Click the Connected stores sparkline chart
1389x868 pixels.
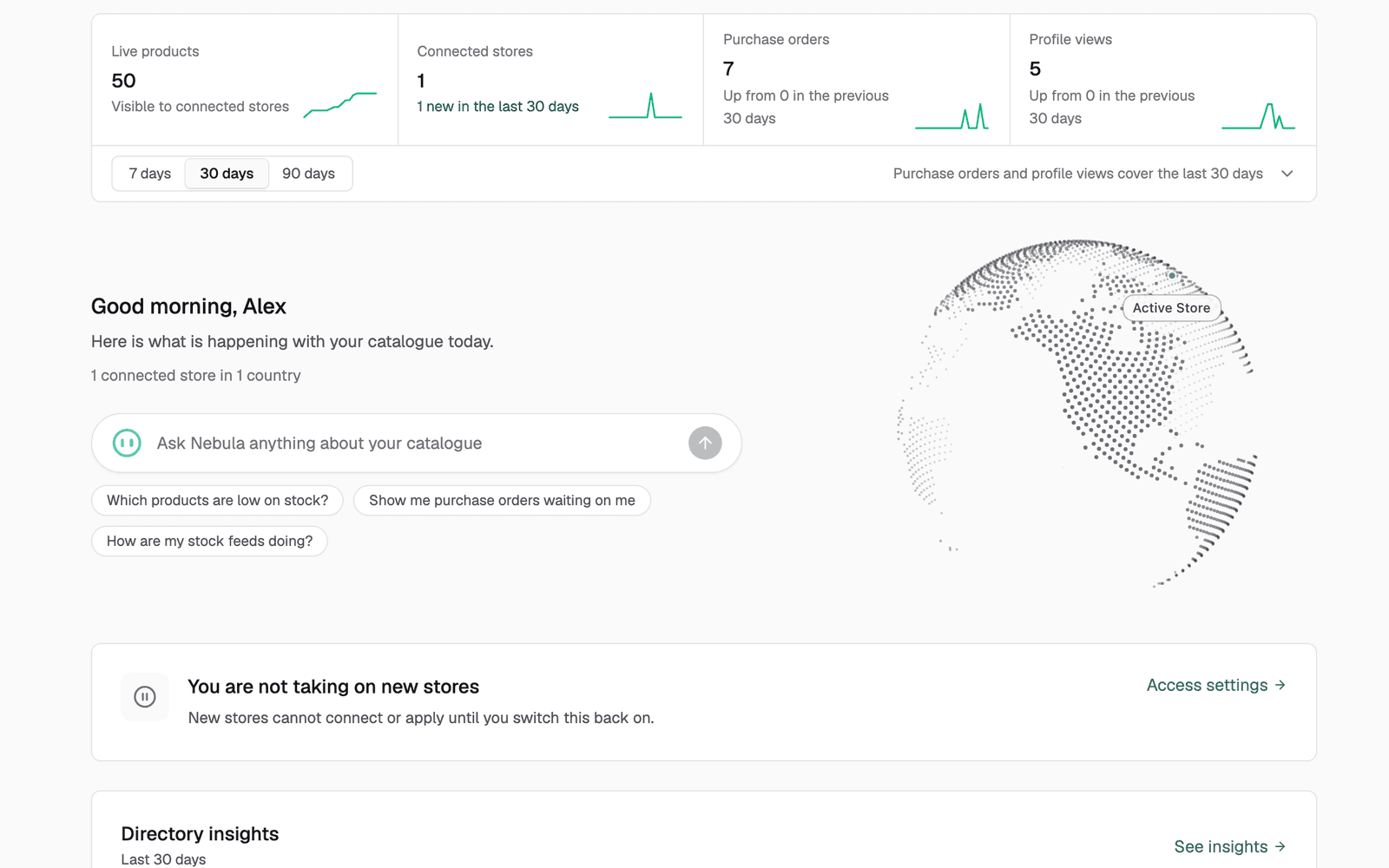645,105
